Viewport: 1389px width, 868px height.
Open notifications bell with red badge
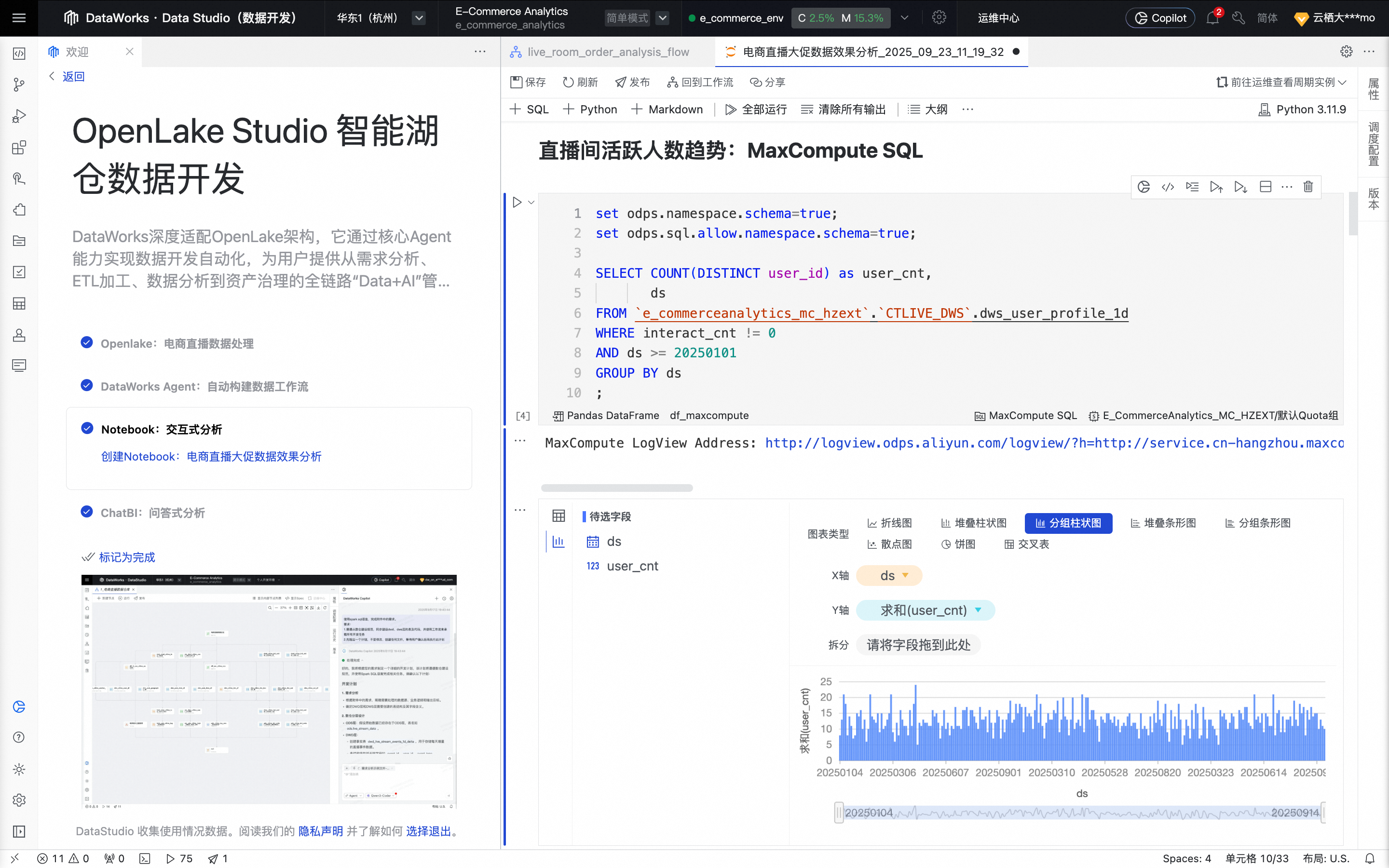coord(1212,18)
